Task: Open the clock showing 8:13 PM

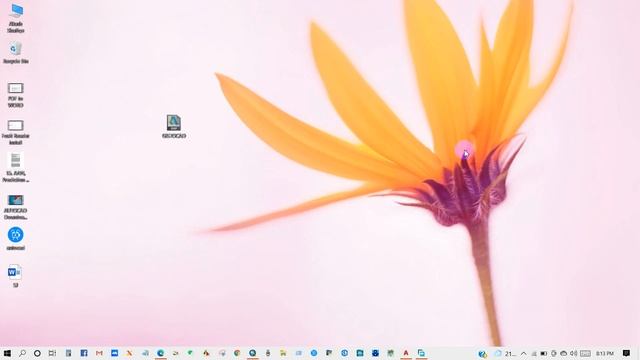Action: tap(605, 353)
